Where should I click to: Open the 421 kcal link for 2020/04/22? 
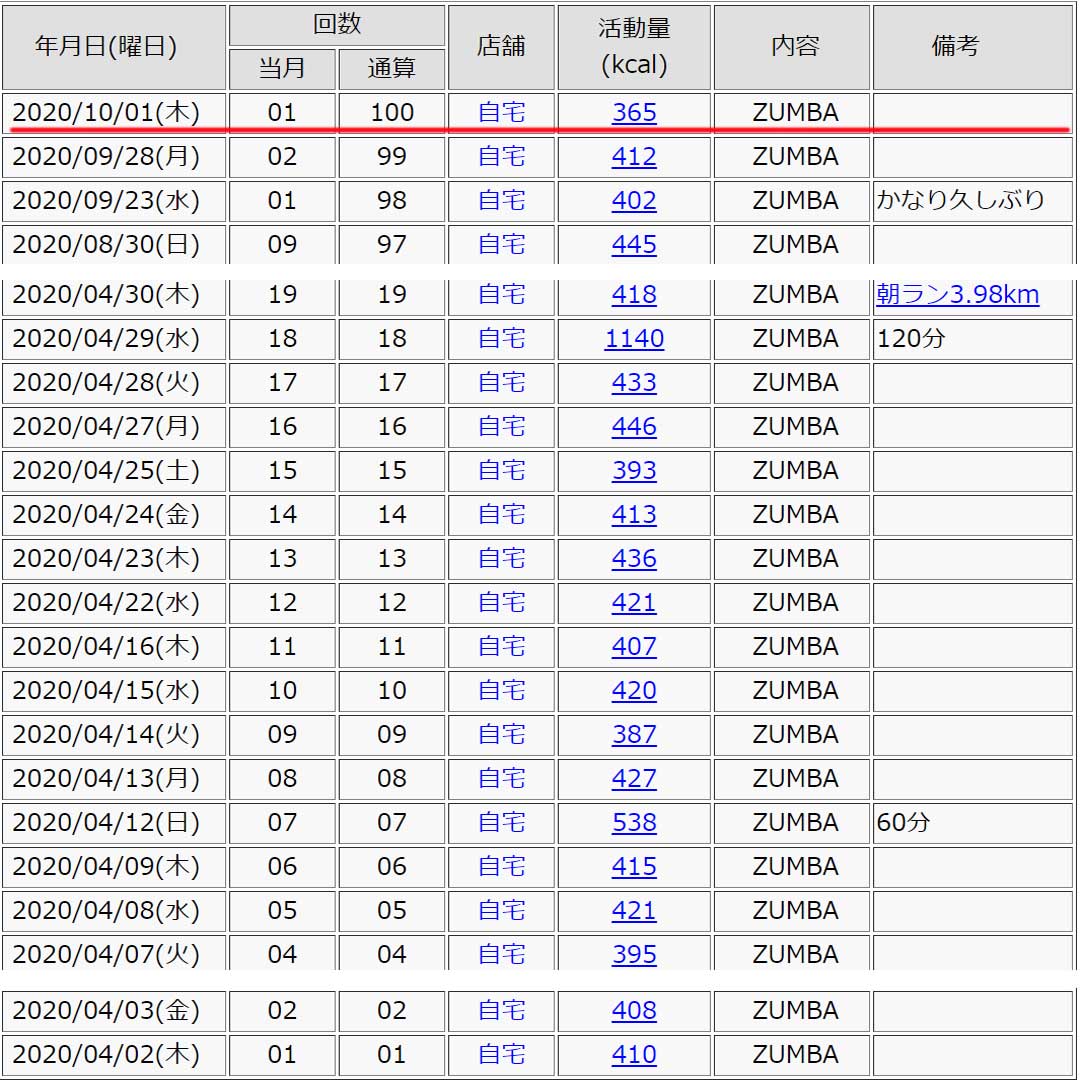[634, 603]
